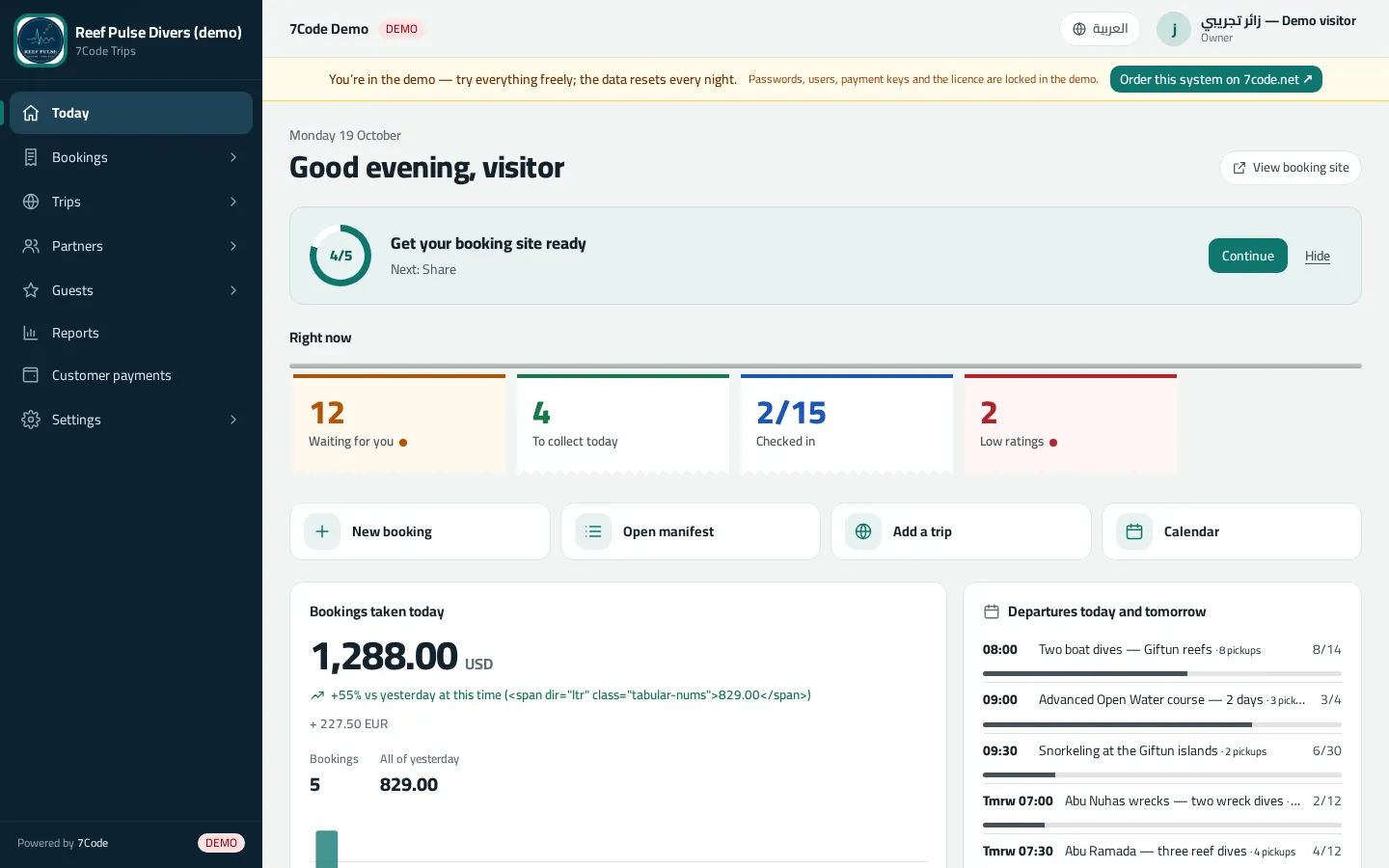1389x868 pixels.
Task: Click the Guests star icon
Action: coord(31,290)
